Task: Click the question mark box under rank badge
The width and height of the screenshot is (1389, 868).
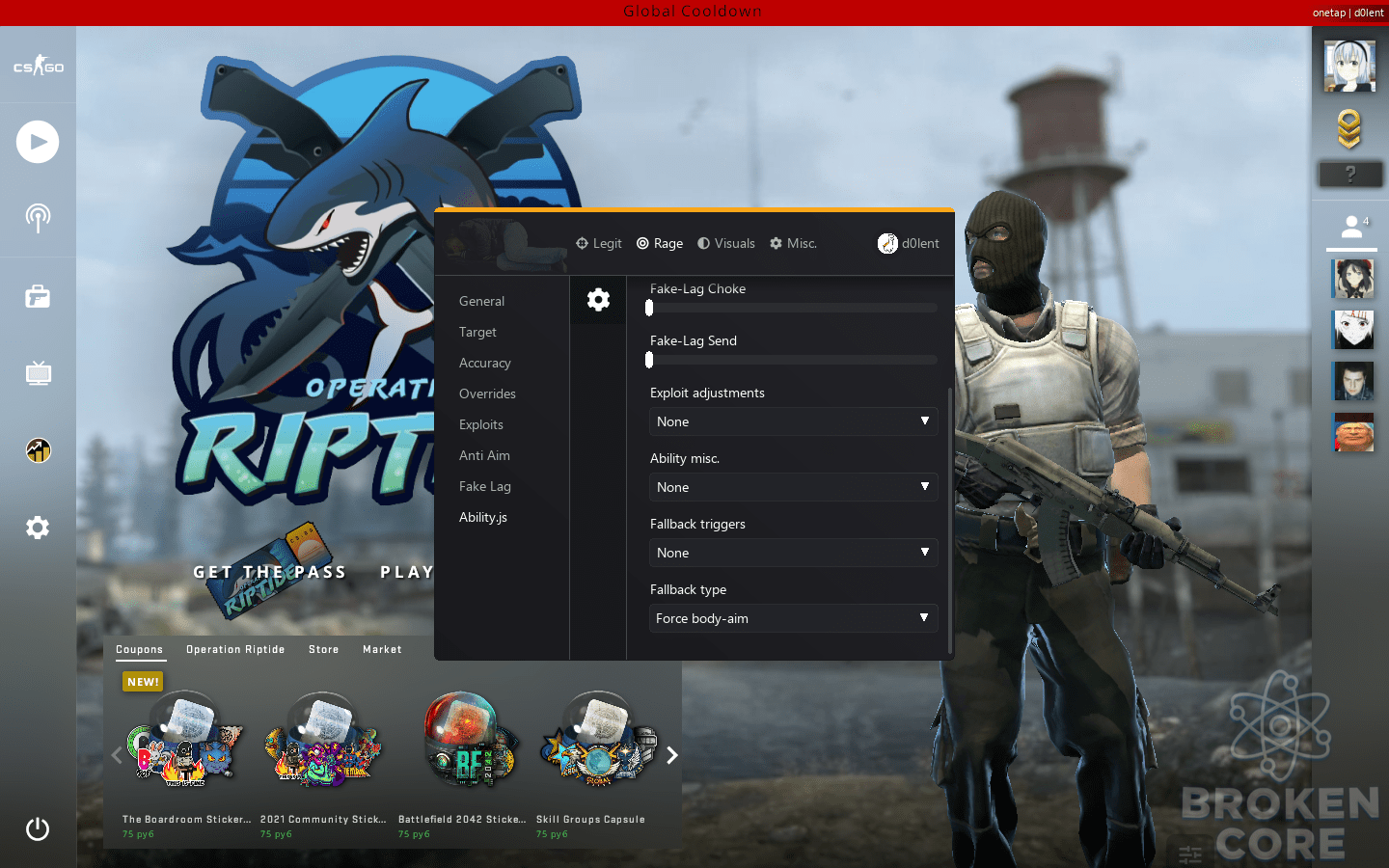Action: click(1350, 175)
